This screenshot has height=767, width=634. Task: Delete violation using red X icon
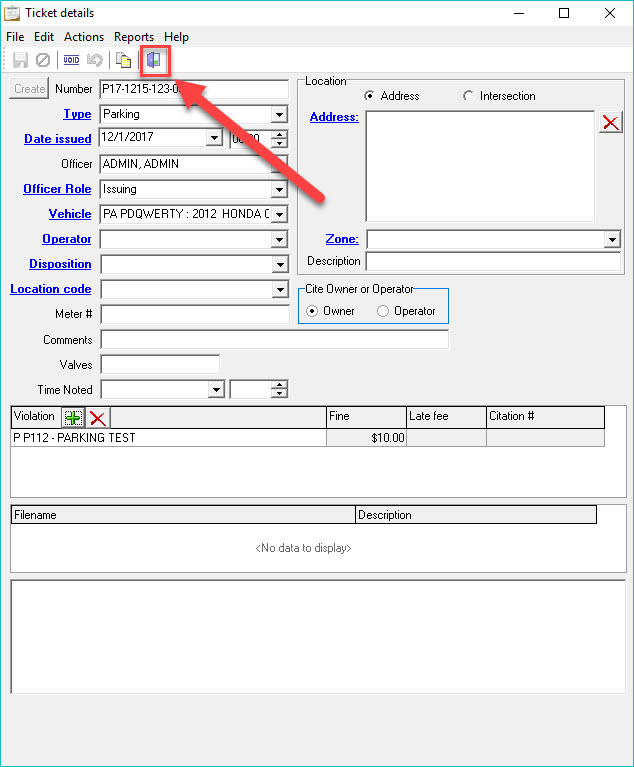[x=97, y=418]
